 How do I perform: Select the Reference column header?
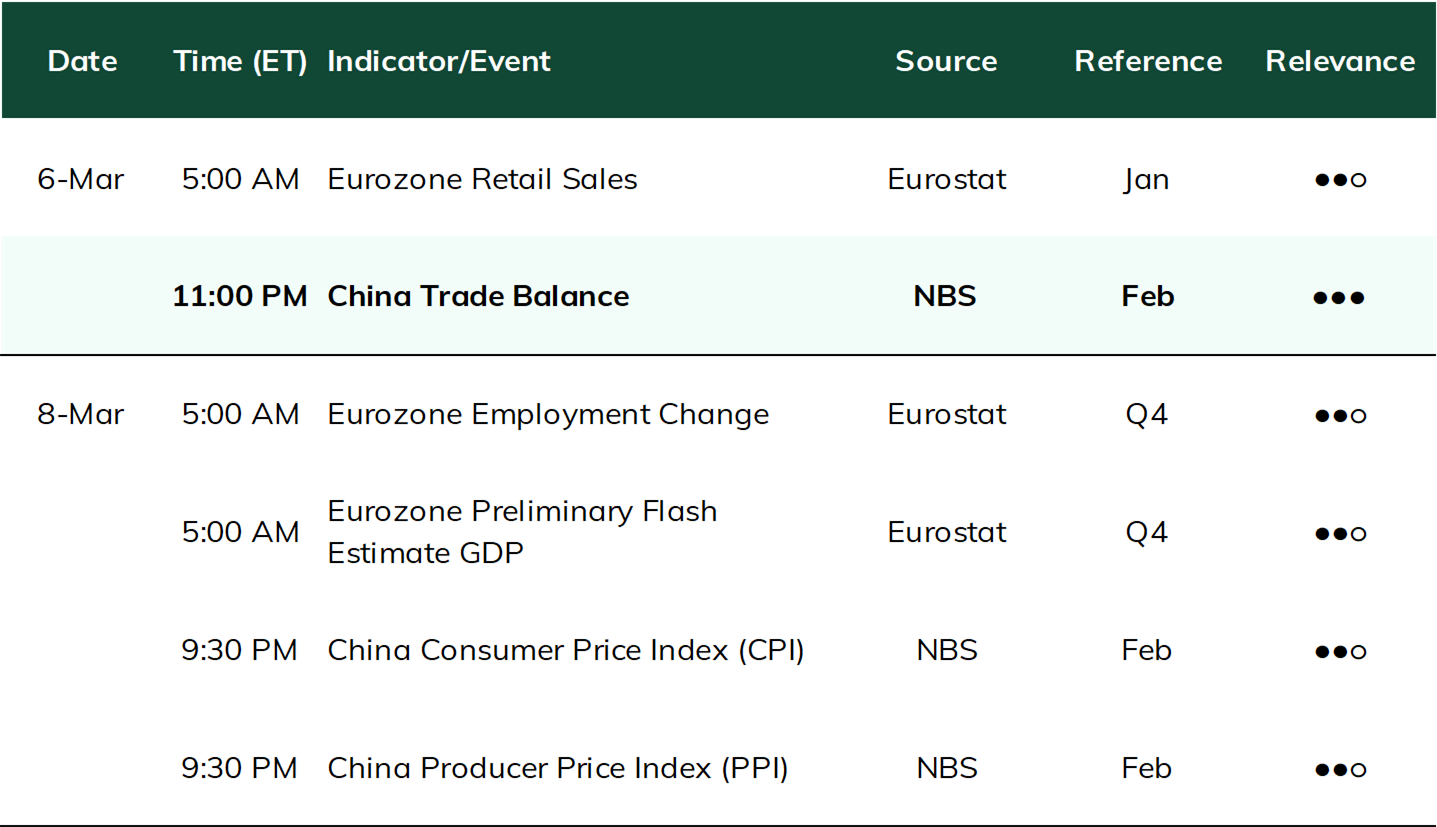tap(1148, 61)
